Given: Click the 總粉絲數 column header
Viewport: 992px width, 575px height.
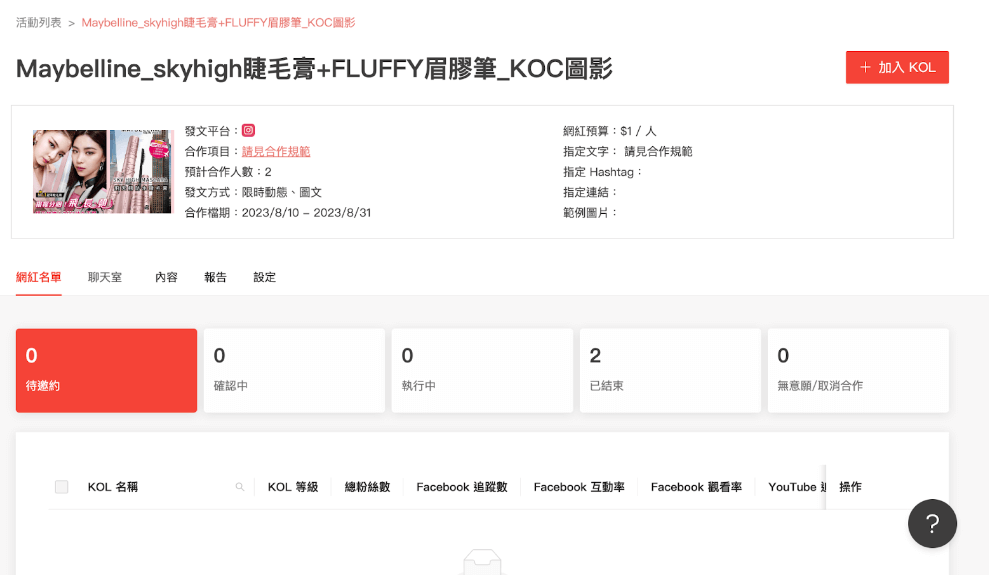Looking at the screenshot, I should (x=368, y=487).
